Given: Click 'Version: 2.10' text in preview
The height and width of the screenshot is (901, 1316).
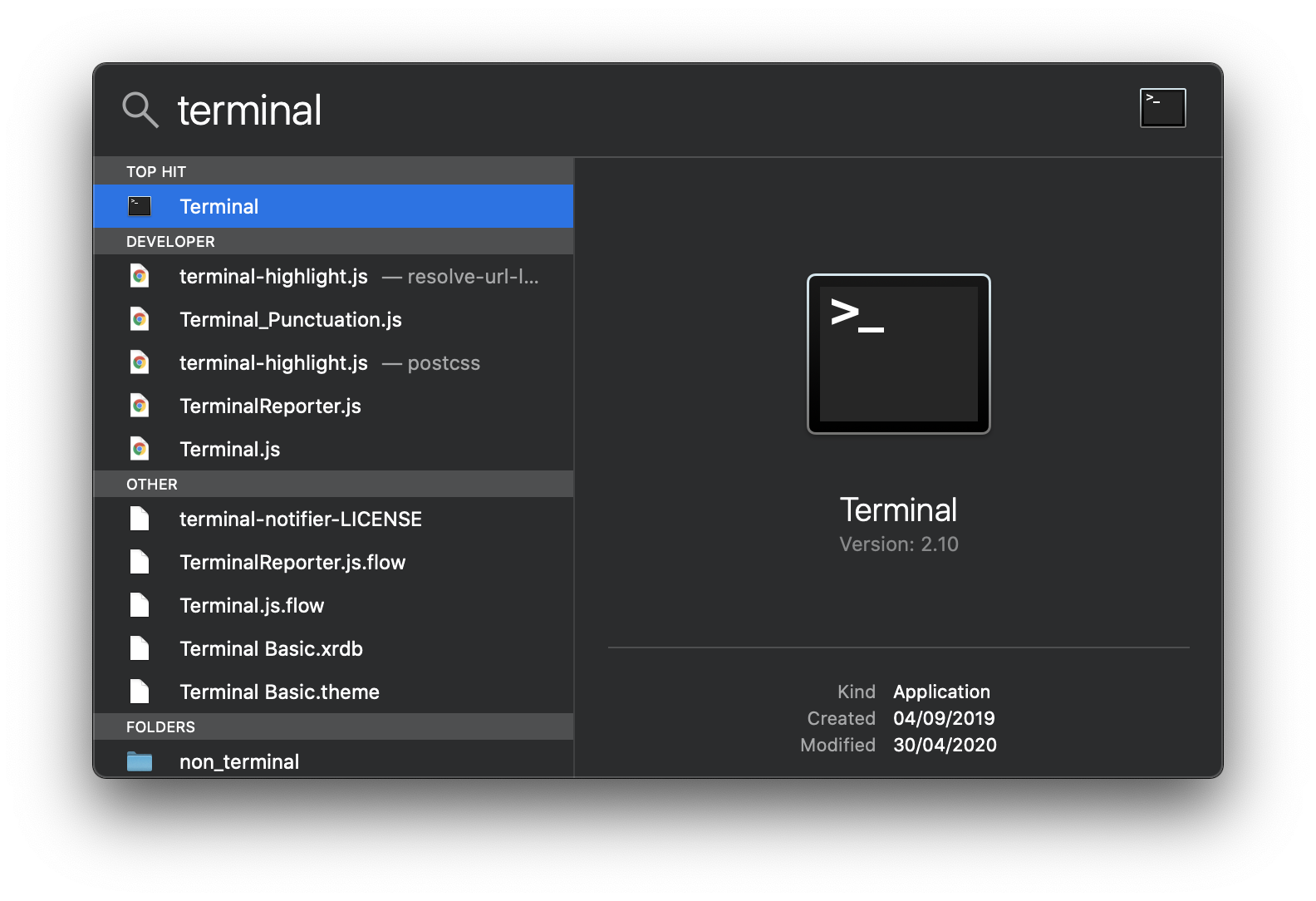Looking at the screenshot, I should pos(898,544).
